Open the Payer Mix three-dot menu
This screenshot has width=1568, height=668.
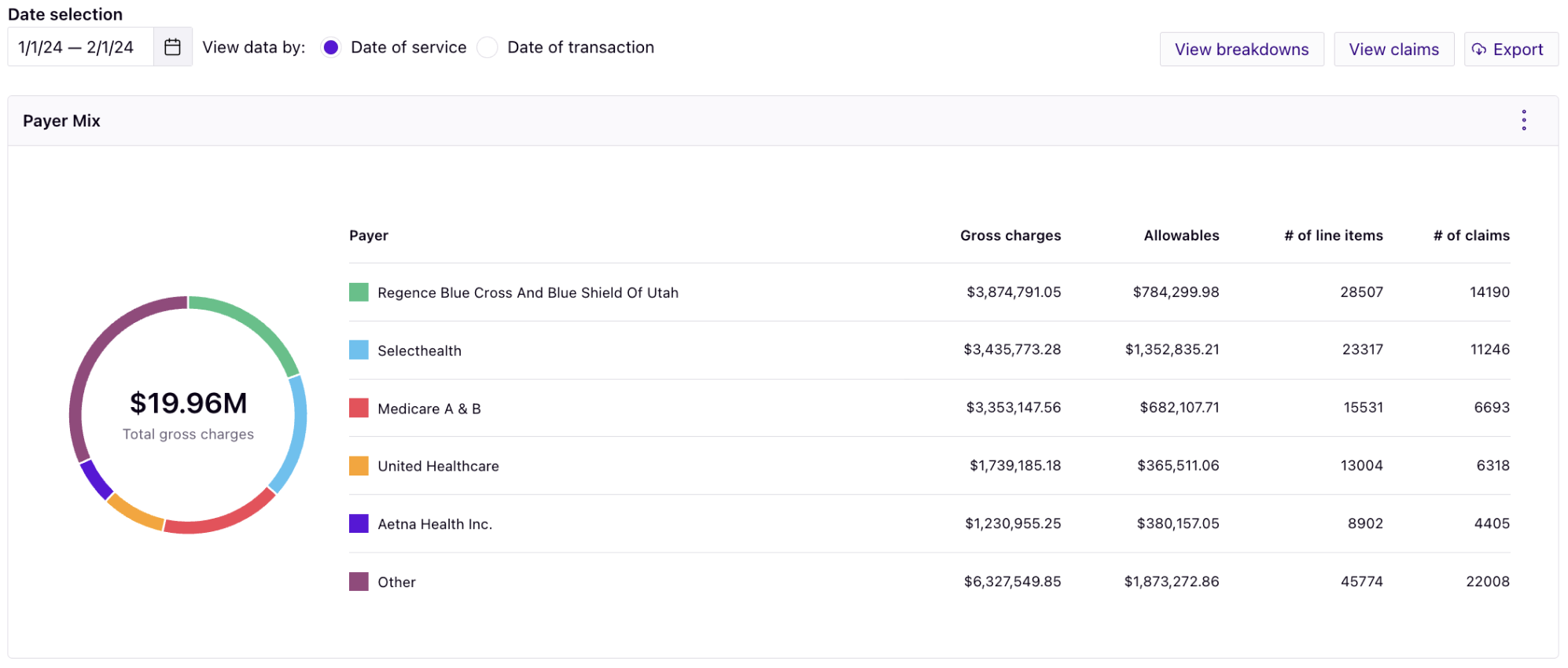(x=1524, y=120)
